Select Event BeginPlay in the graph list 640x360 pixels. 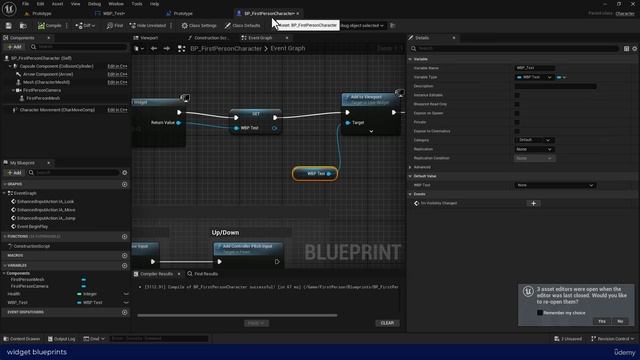pyautogui.click(x=32, y=227)
